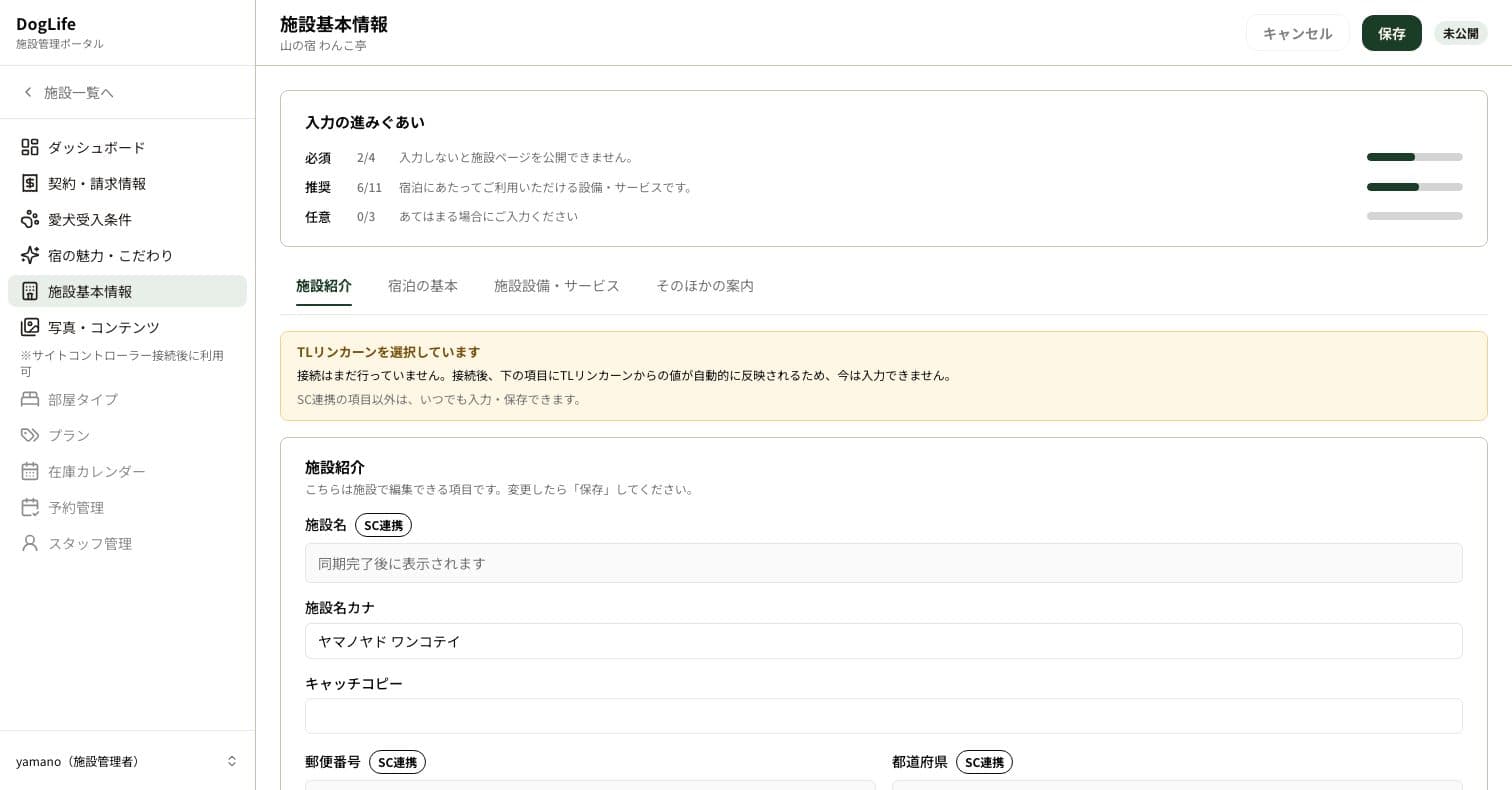Click the SC連携 badge beside 都道府県
1512x790 pixels.
tap(984, 762)
